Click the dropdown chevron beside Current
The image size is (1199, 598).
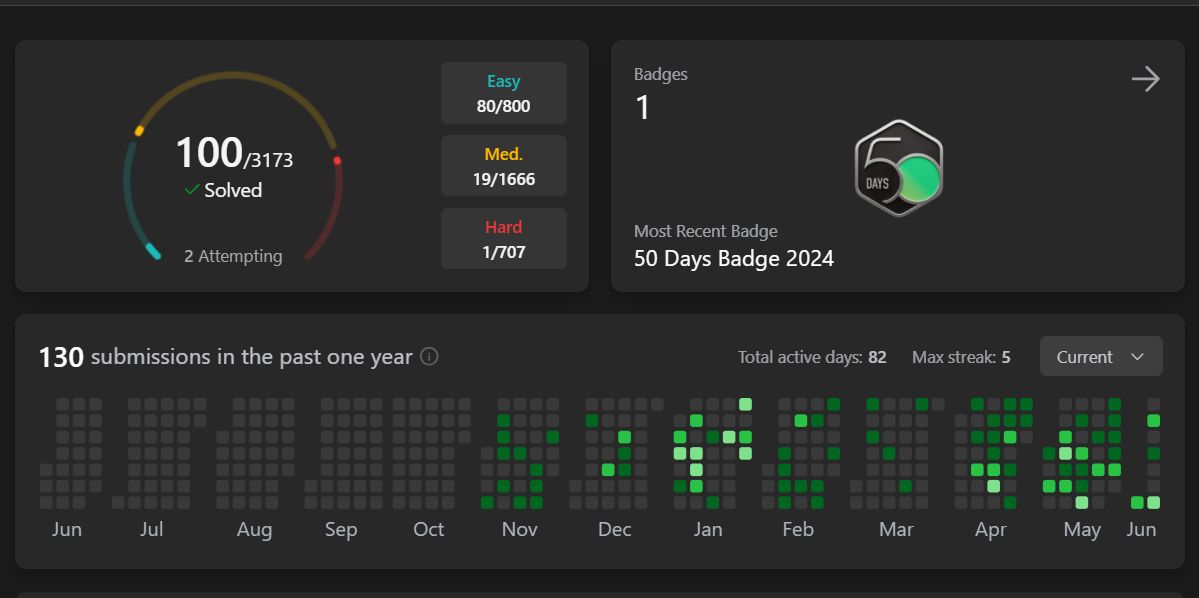pos(1137,357)
